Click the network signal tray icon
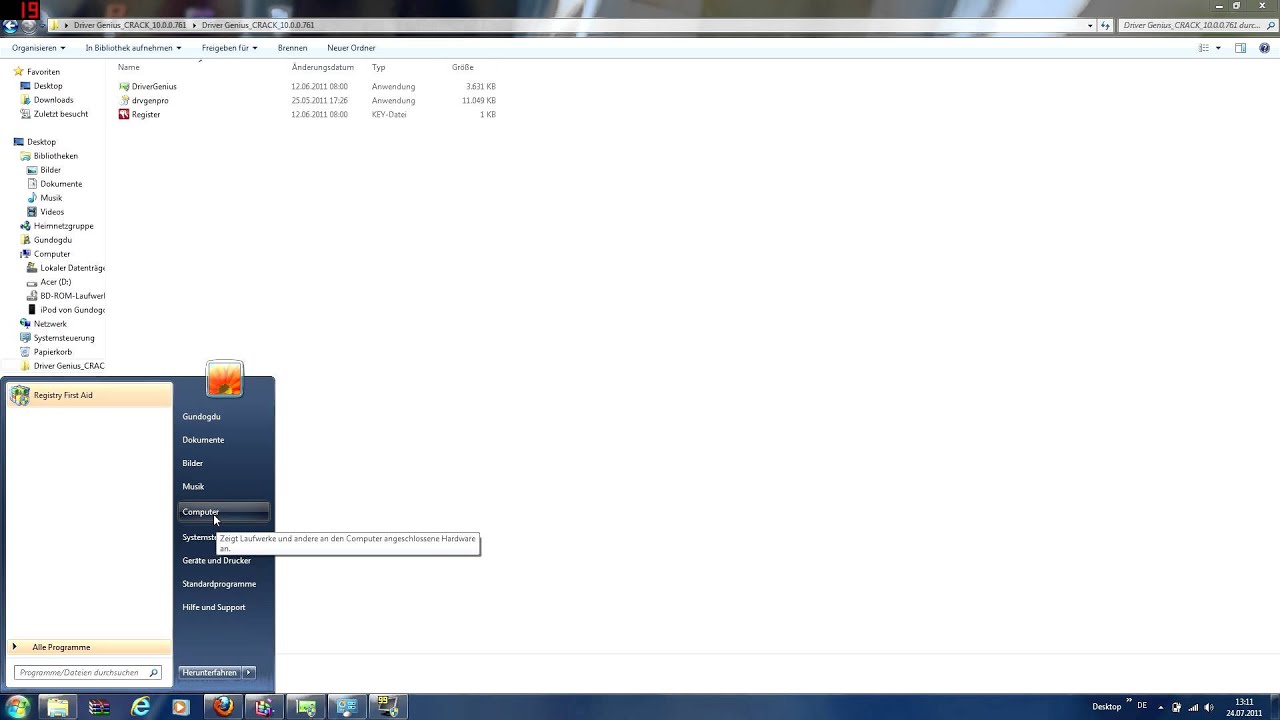This screenshot has height=720, width=1280. (1192, 707)
